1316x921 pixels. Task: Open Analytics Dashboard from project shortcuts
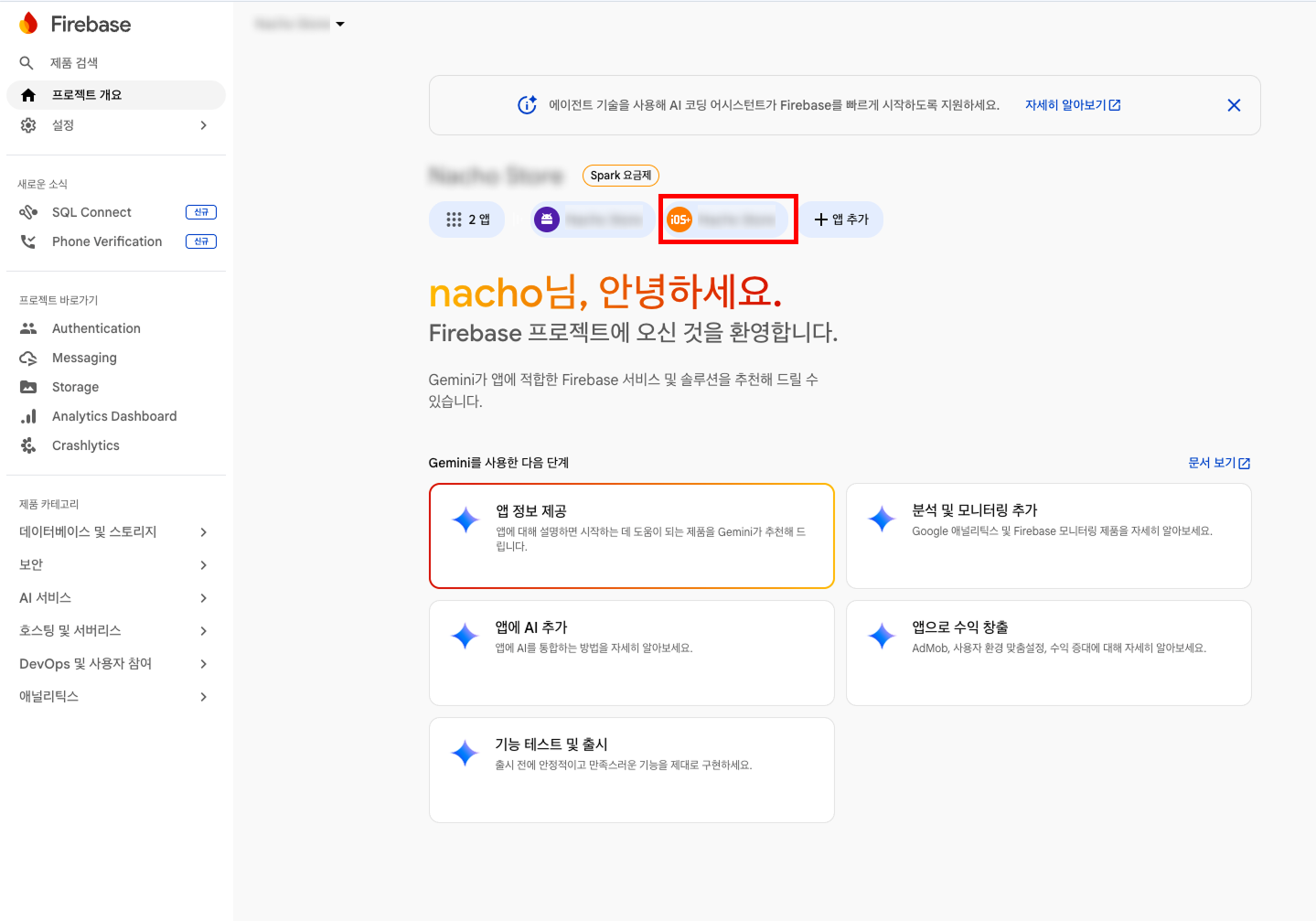click(116, 416)
